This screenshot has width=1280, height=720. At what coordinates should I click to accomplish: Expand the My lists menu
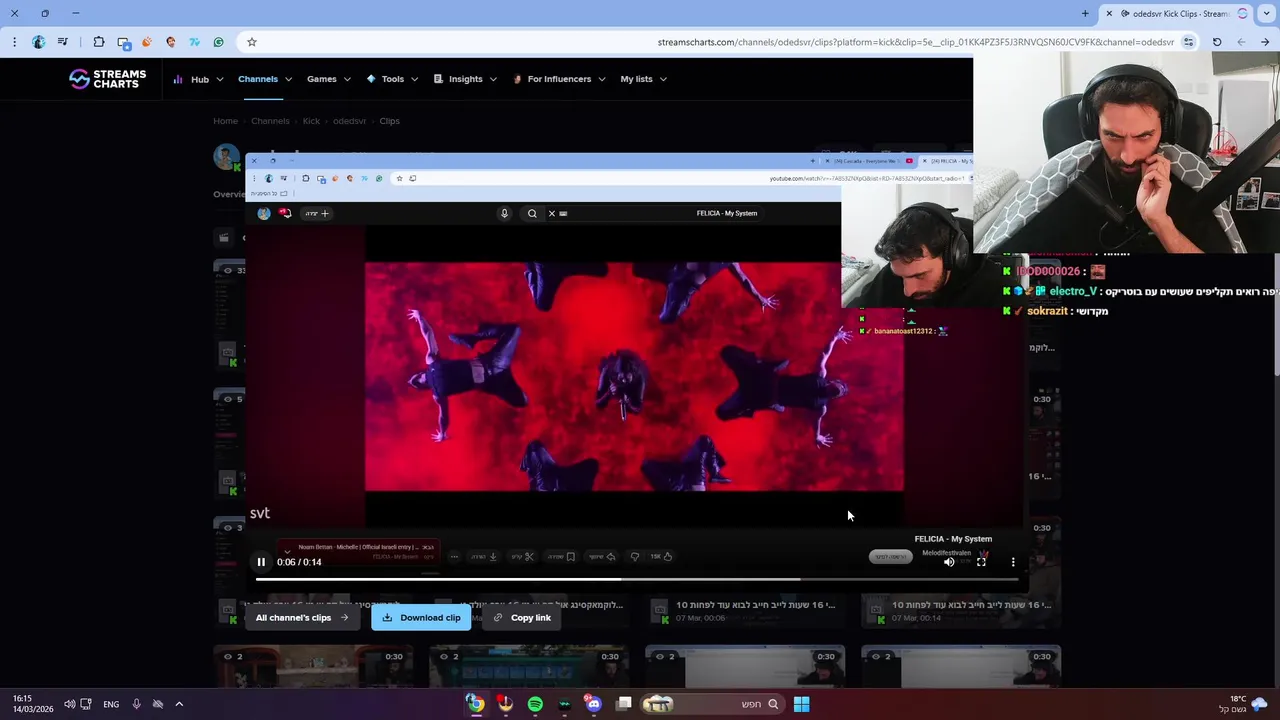coord(643,79)
